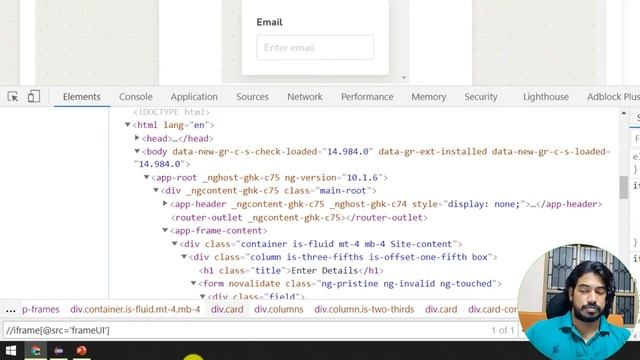Select the first div.card breadcrumb

point(227,309)
